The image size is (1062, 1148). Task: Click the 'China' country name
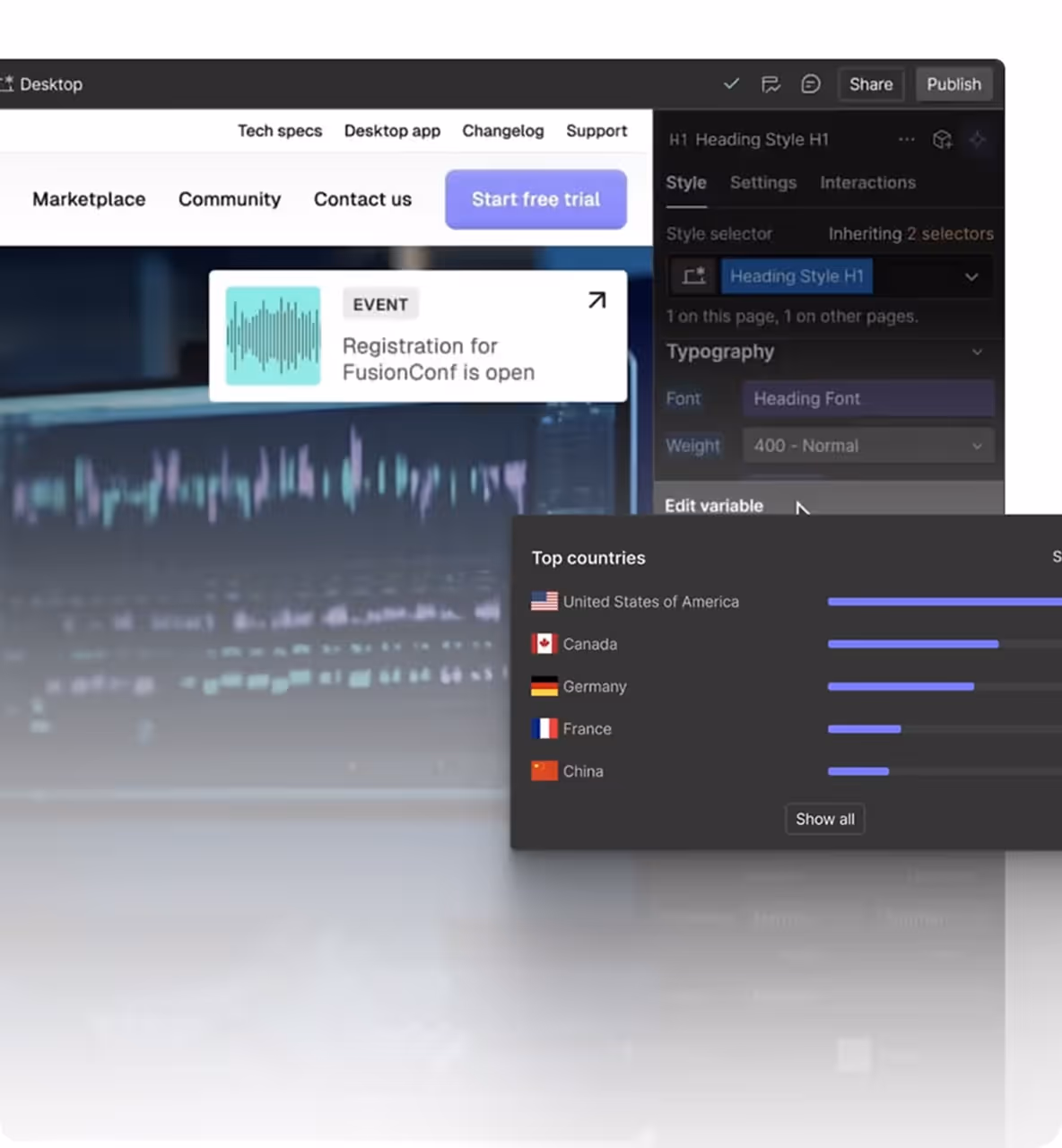[583, 771]
